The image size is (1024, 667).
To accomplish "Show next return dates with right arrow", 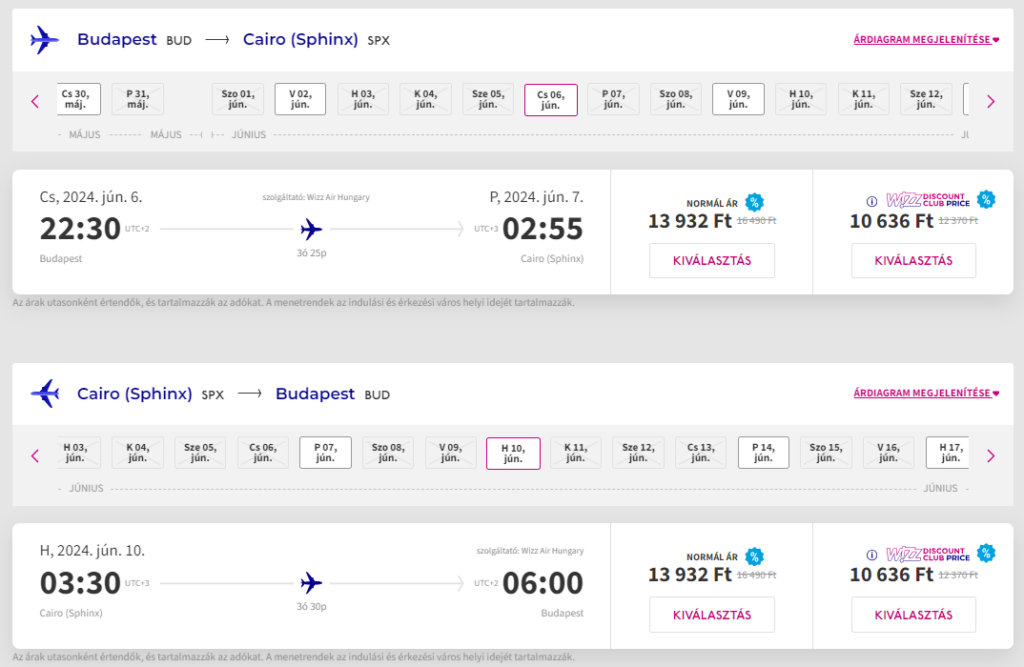I will click(x=991, y=455).
